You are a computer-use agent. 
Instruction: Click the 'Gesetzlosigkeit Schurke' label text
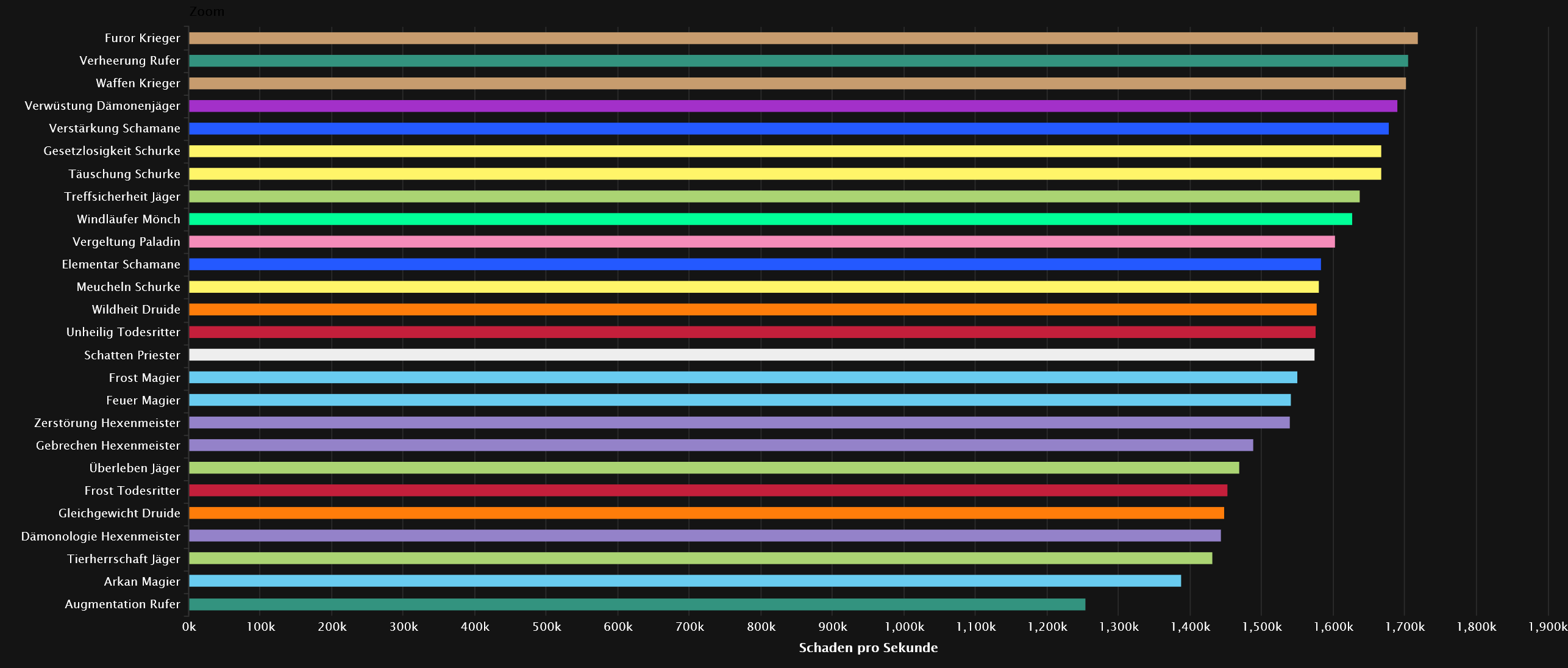[112, 151]
